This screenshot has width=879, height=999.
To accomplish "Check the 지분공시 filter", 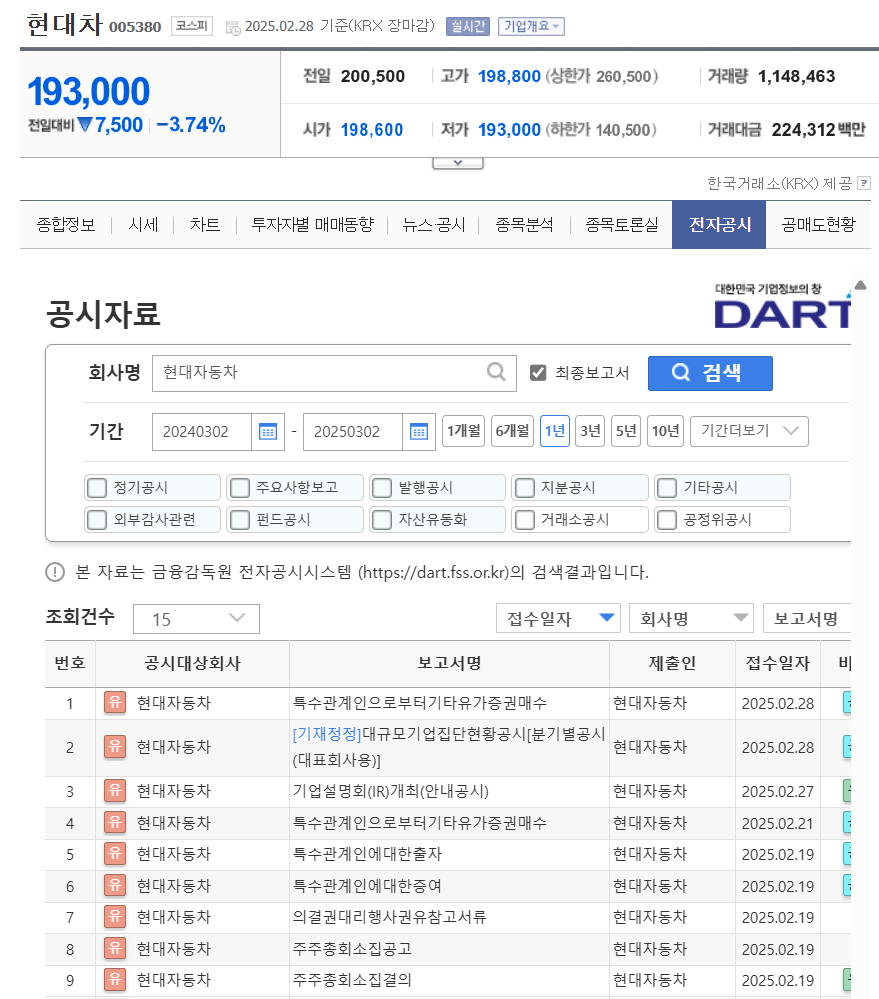I will [x=524, y=488].
